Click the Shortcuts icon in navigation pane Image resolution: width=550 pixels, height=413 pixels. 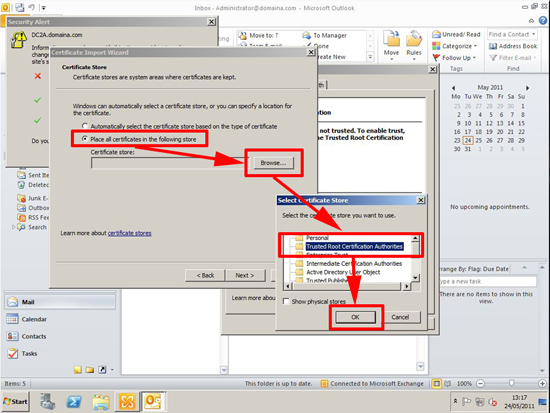102,369
